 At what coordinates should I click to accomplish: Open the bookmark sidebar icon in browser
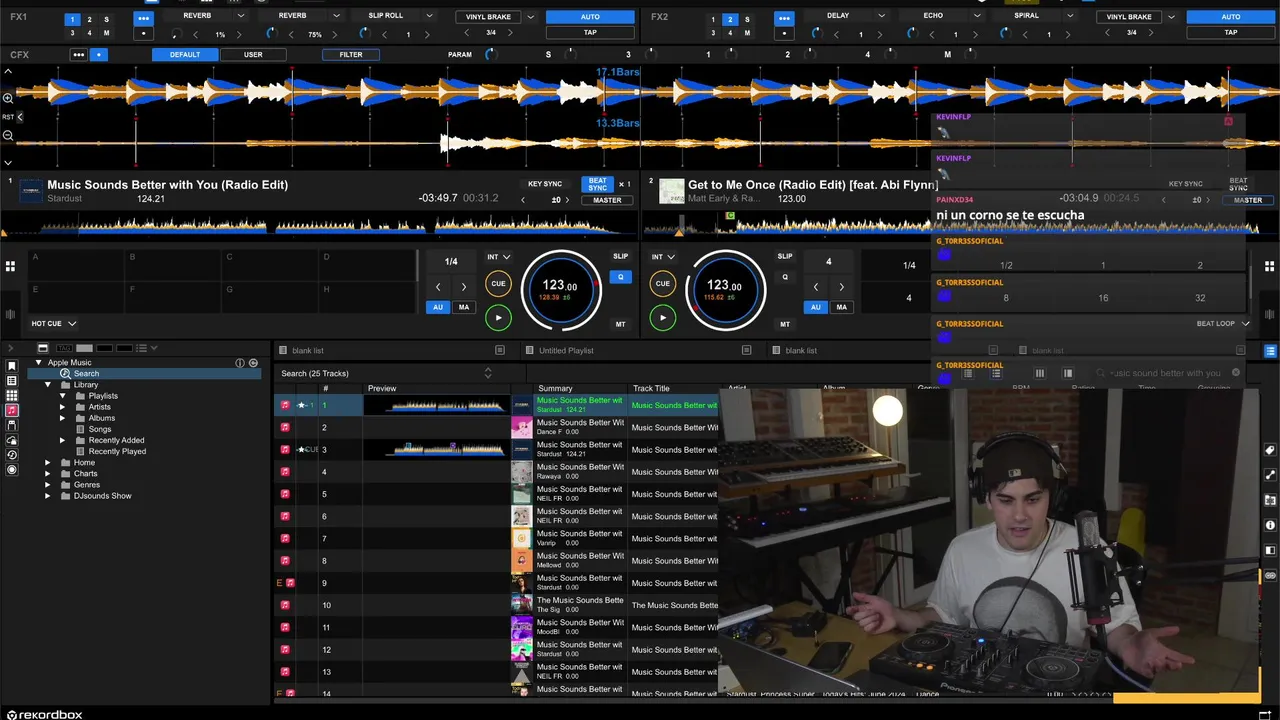point(11,366)
